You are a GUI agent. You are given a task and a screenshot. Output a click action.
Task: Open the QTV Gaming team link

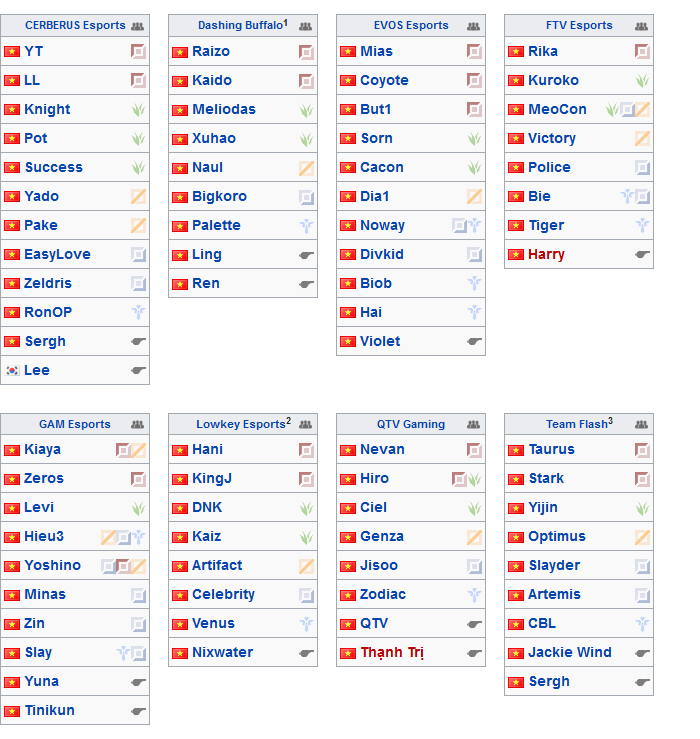tap(411, 424)
